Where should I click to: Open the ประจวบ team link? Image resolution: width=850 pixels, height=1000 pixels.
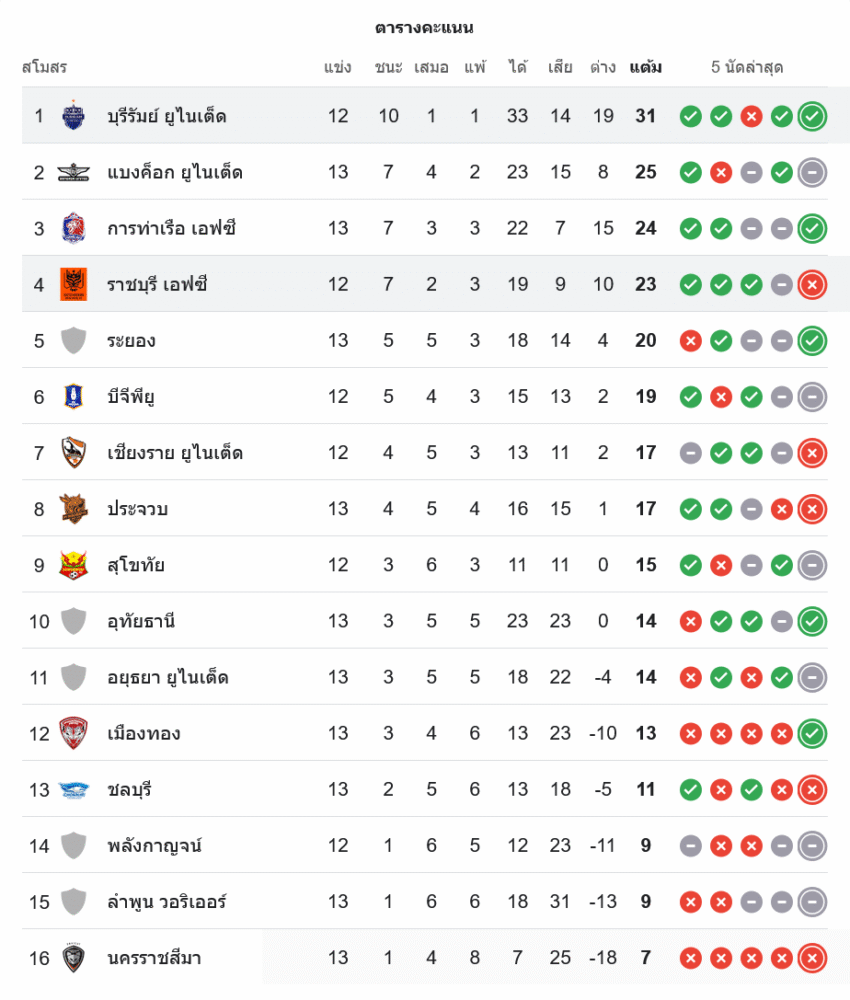click(x=137, y=509)
